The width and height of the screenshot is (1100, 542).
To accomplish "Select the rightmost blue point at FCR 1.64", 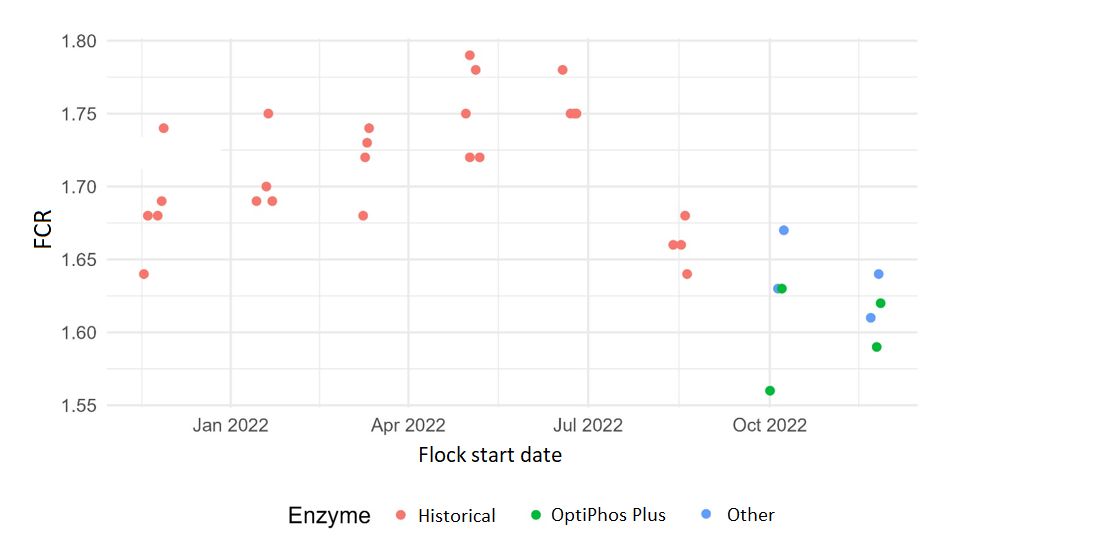I will point(879,274).
